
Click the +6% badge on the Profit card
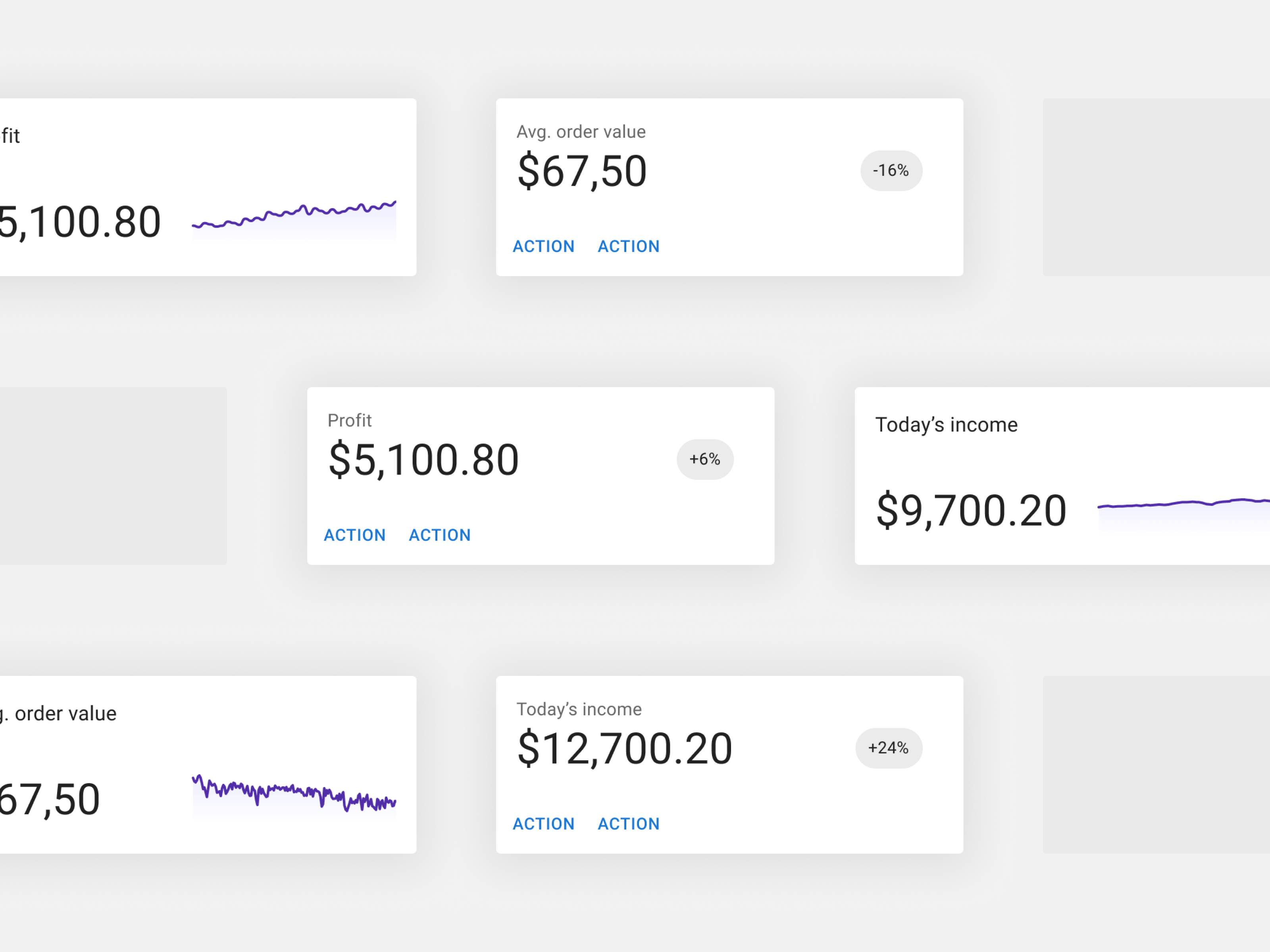tap(705, 459)
